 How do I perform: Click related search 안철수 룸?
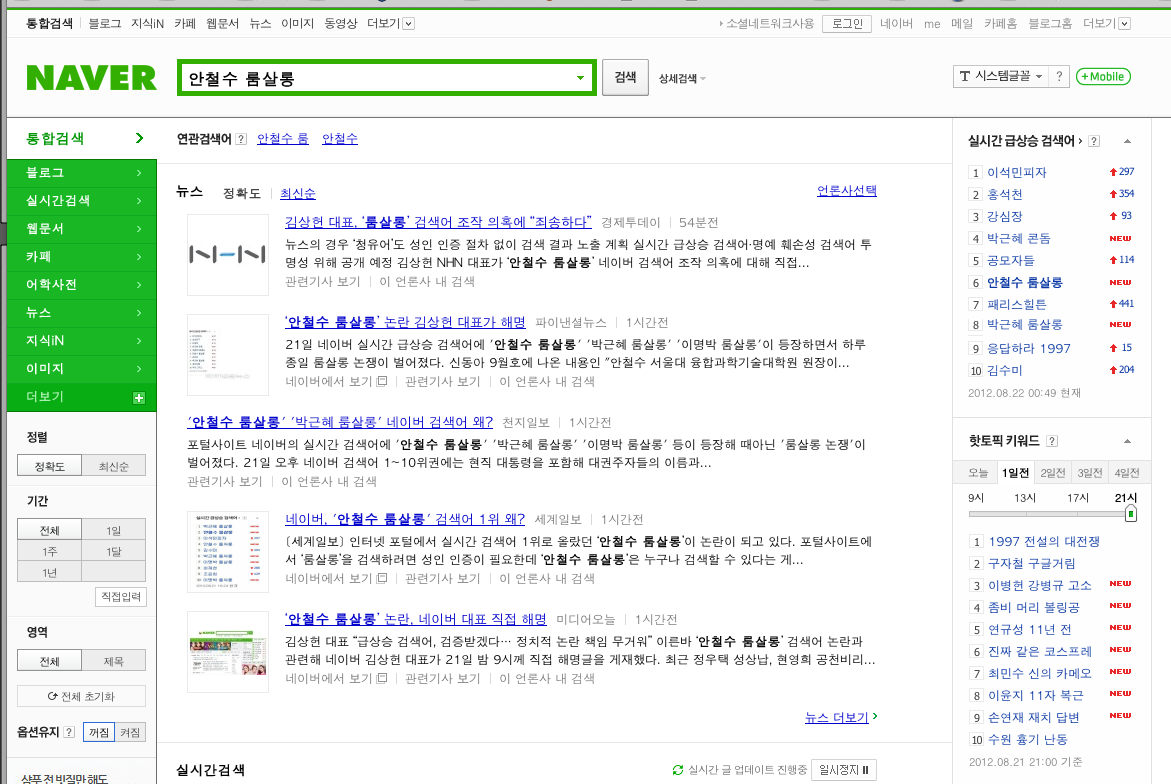(283, 139)
